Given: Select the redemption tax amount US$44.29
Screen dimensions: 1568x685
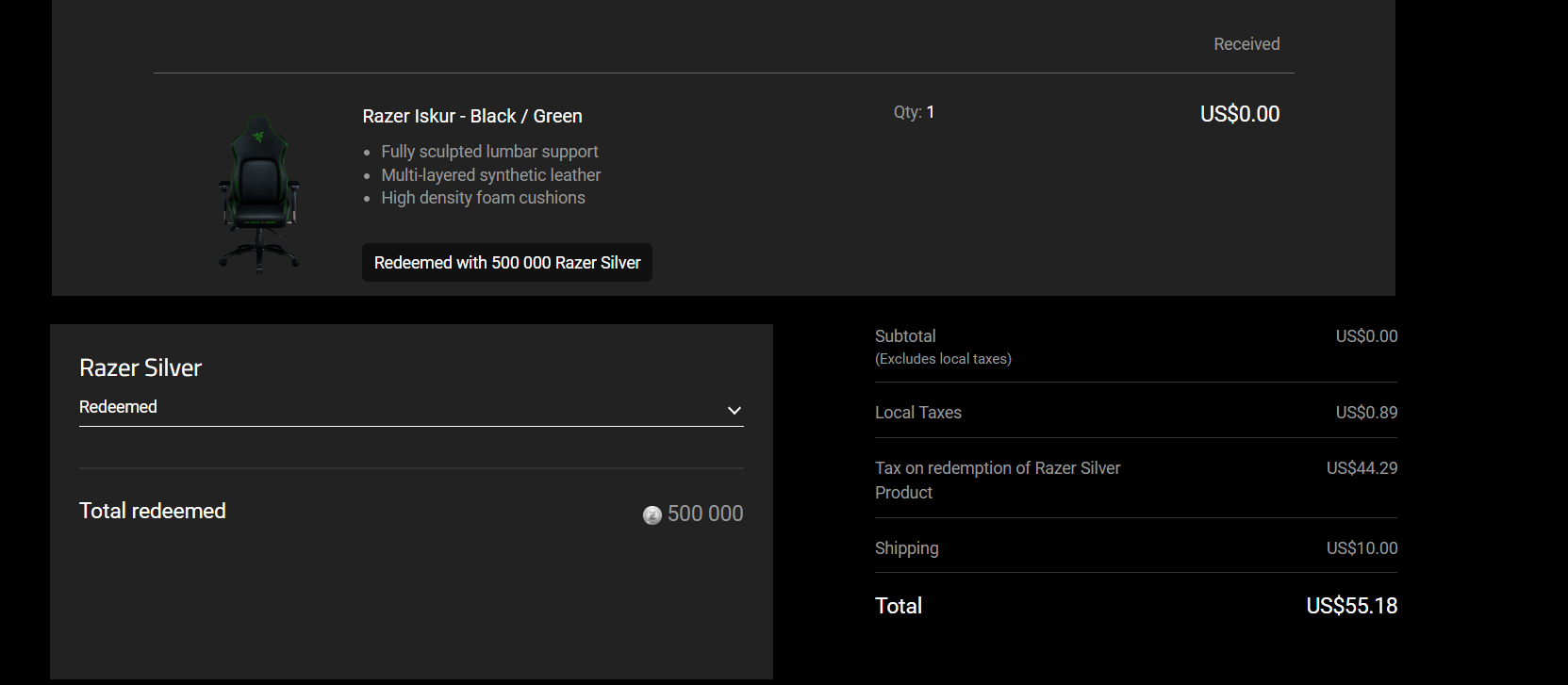Looking at the screenshot, I should (x=1362, y=468).
